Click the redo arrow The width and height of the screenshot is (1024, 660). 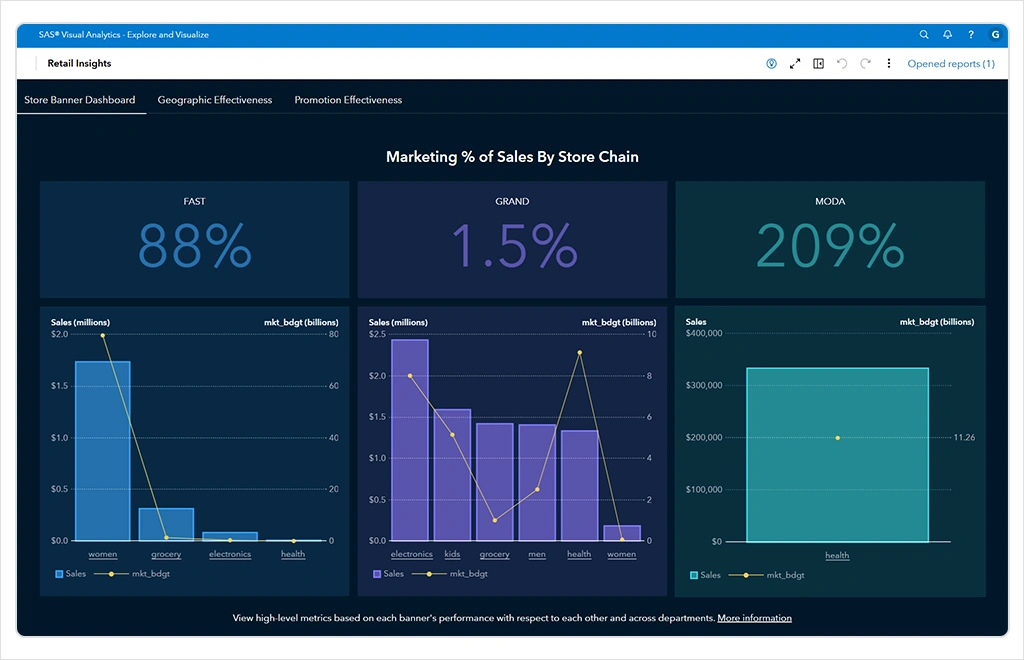tap(865, 64)
